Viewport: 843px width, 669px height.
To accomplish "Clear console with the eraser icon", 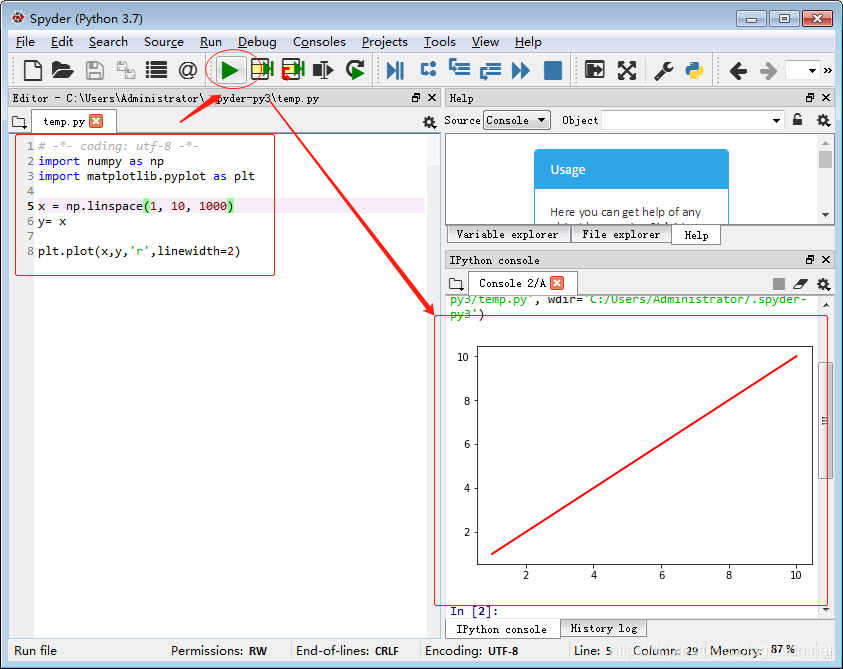I will [801, 283].
